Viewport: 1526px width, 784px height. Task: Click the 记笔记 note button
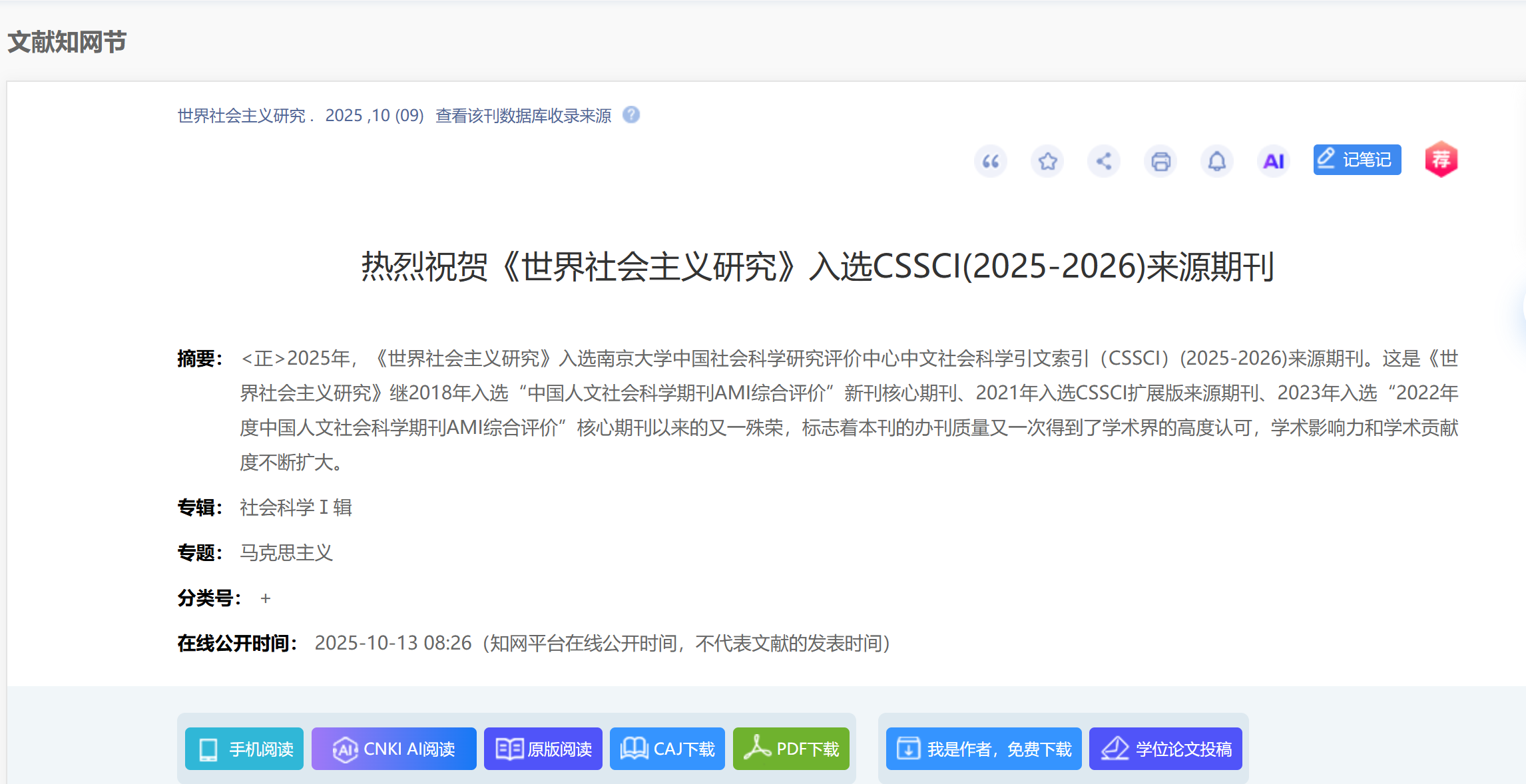(1357, 160)
